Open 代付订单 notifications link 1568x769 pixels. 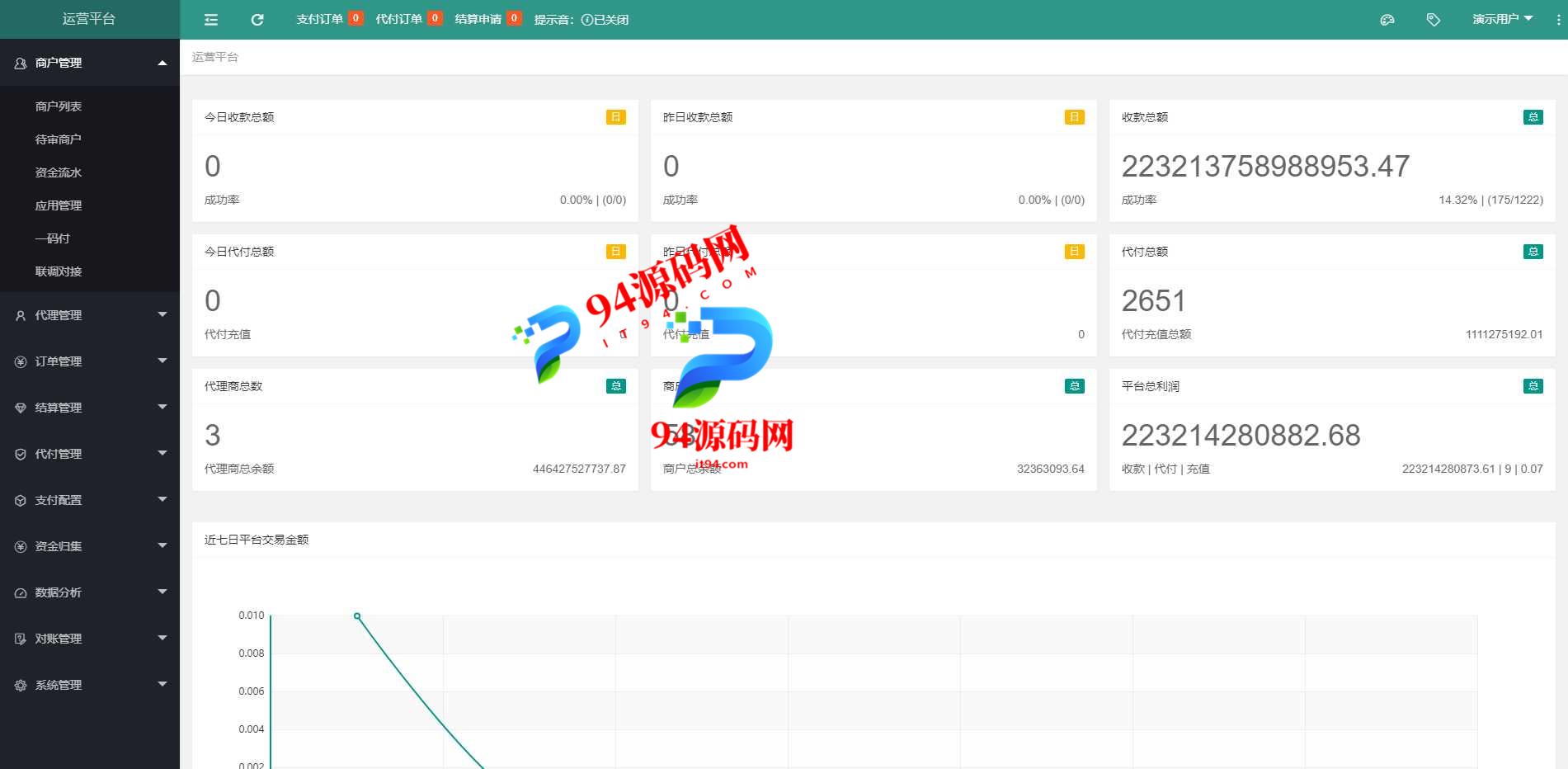pos(408,19)
